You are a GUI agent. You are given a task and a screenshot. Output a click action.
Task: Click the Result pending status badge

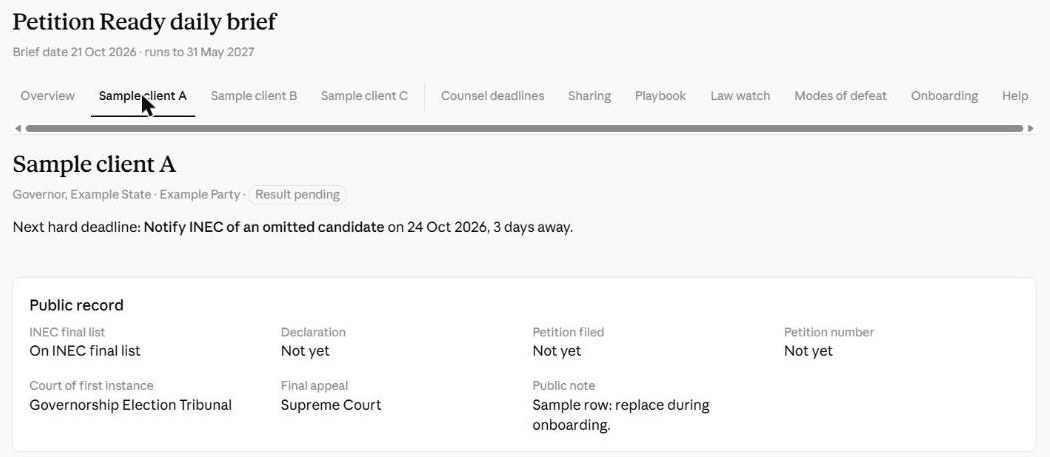[x=297, y=195]
